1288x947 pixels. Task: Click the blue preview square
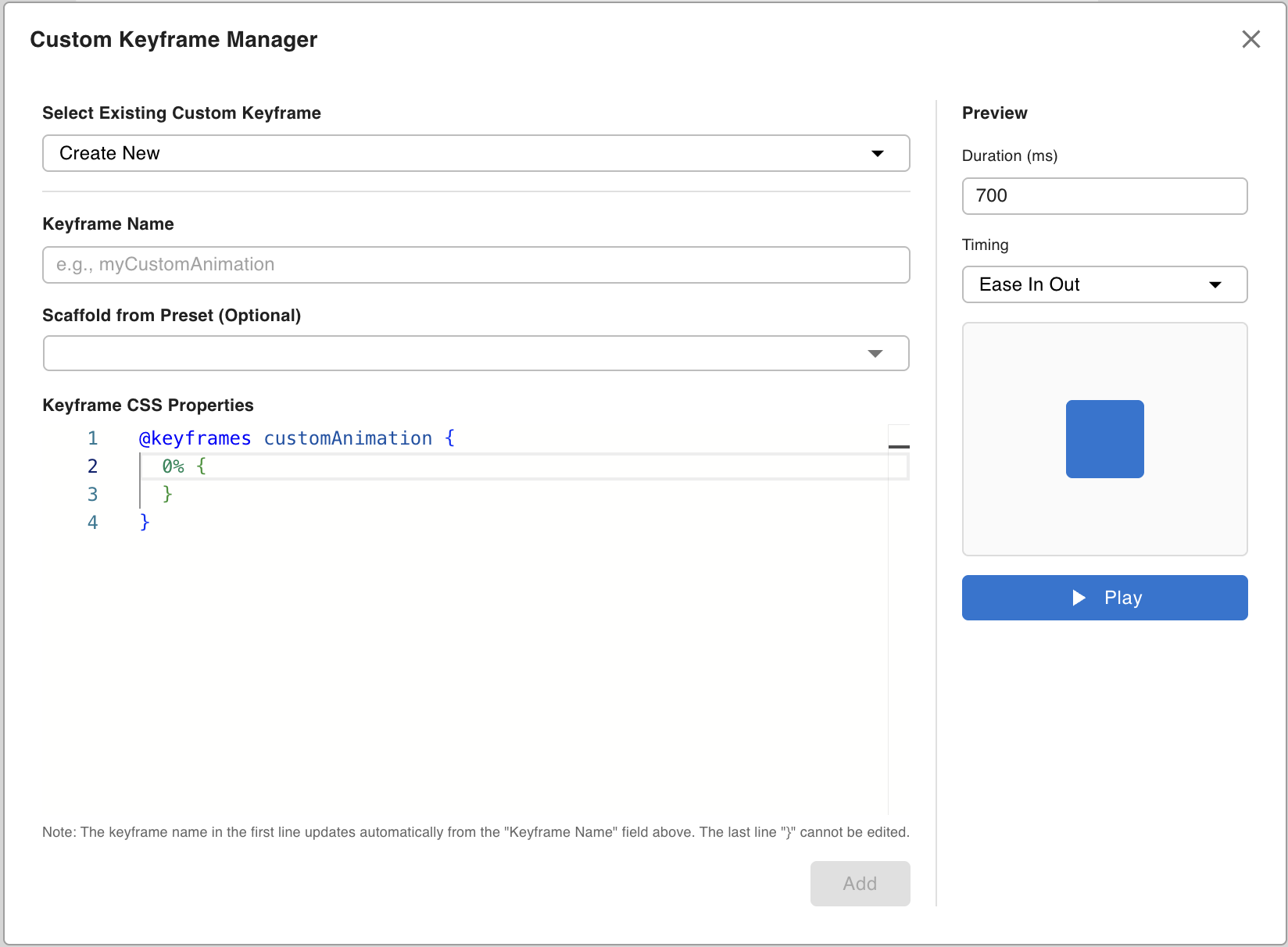pyautogui.click(x=1104, y=439)
